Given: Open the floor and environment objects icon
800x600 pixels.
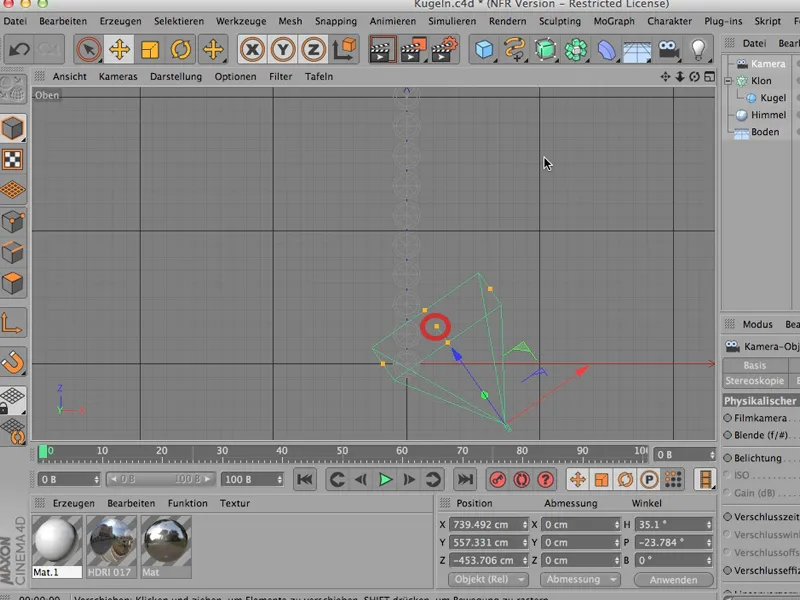Looking at the screenshot, I should (x=637, y=49).
